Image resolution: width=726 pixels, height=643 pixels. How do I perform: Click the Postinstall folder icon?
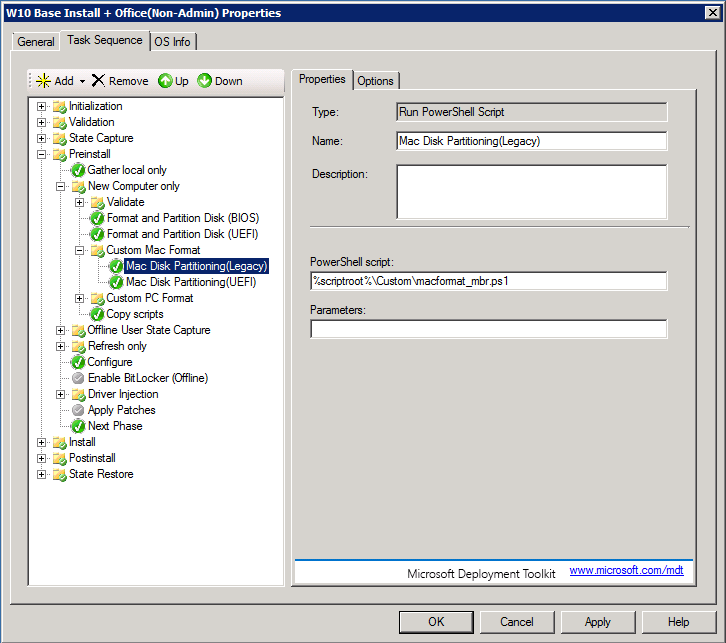60,459
